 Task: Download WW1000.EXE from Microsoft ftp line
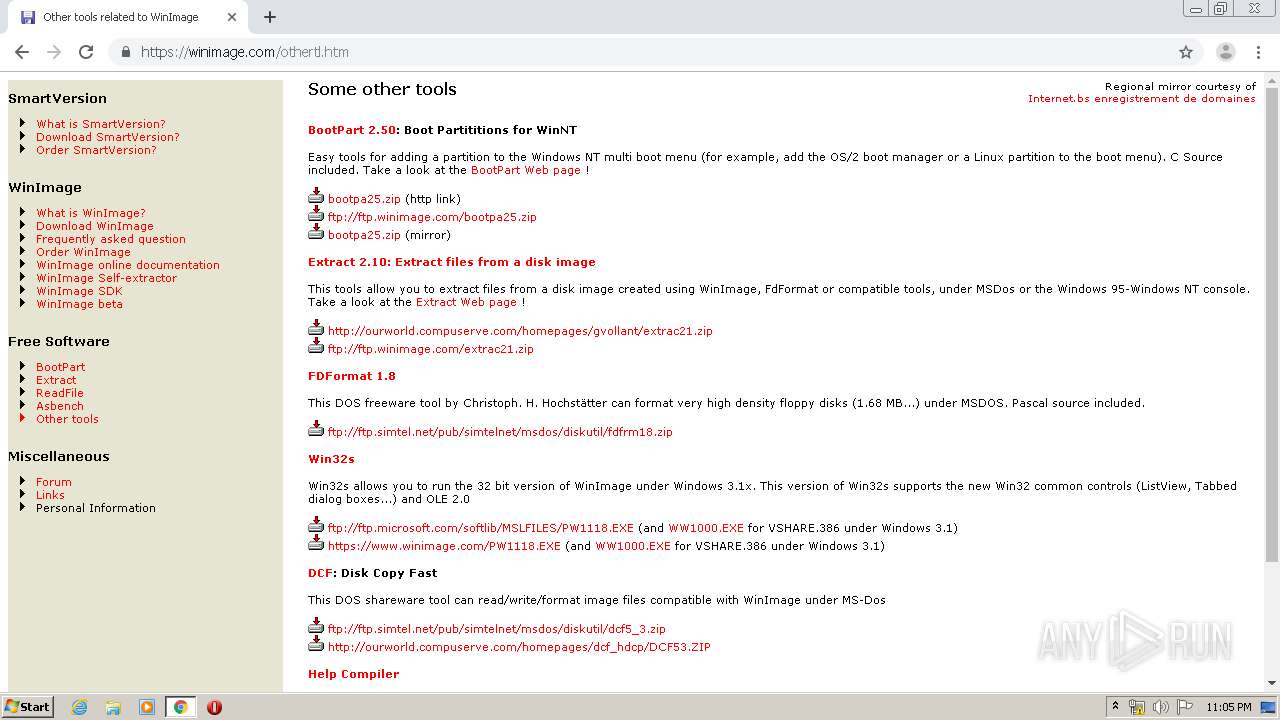pyautogui.click(x=706, y=528)
